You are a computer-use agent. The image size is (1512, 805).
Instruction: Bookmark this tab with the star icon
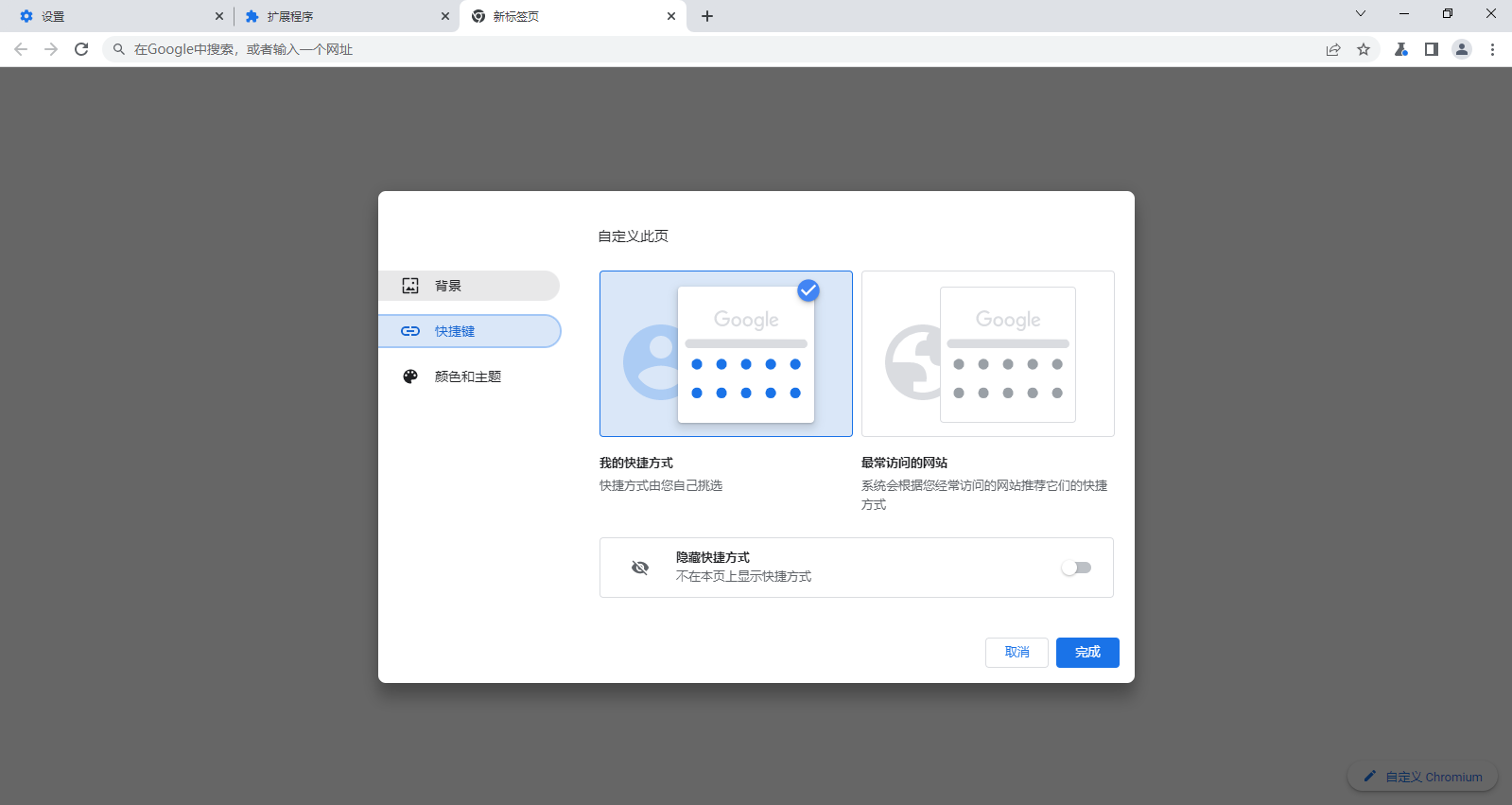click(x=1364, y=49)
